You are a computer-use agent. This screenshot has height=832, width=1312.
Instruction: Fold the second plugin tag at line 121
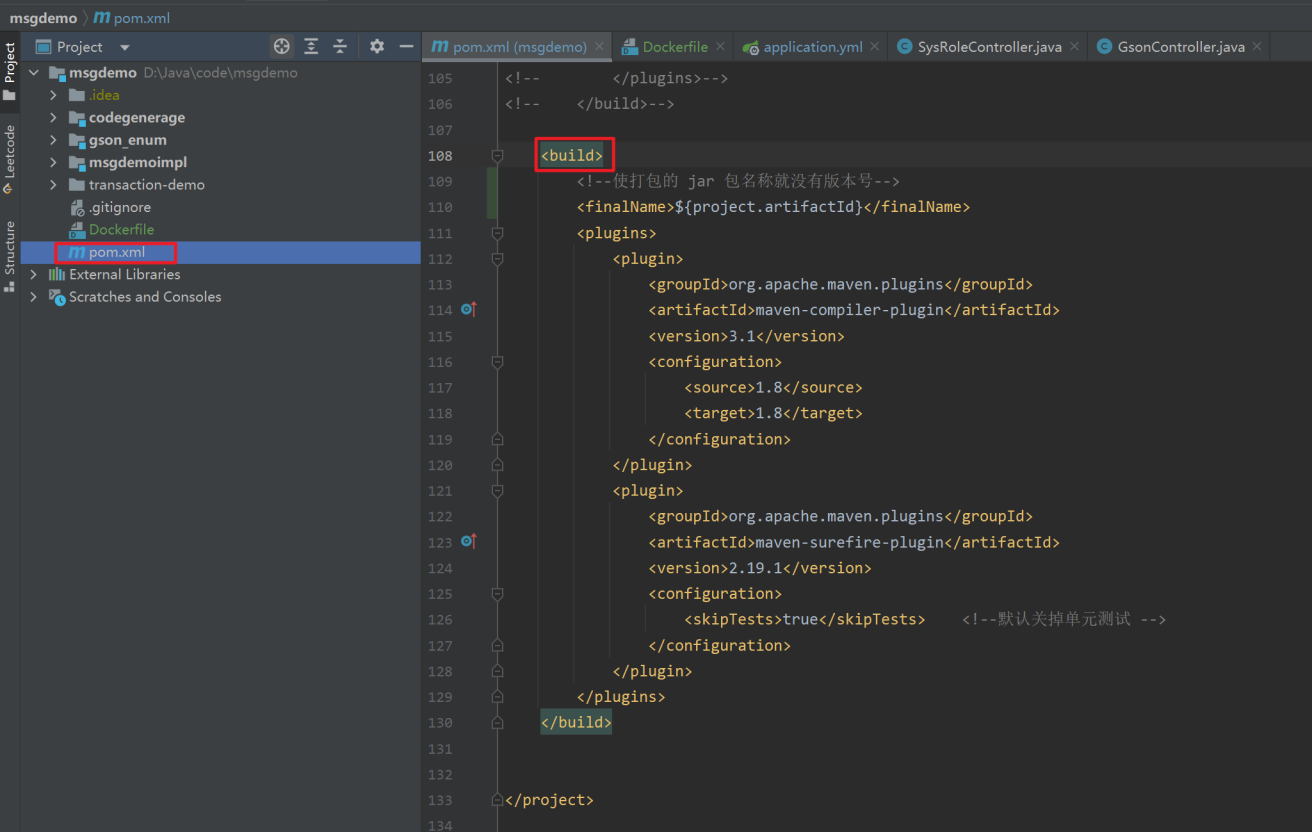tap(497, 491)
